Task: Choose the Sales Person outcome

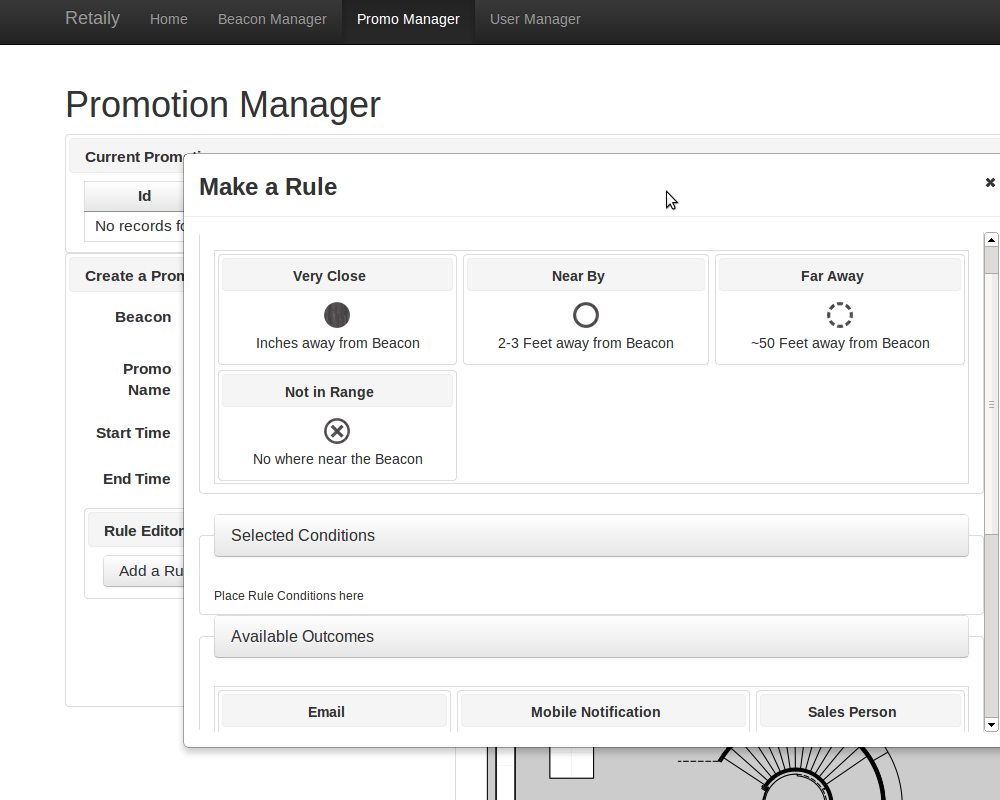Action: (860, 712)
